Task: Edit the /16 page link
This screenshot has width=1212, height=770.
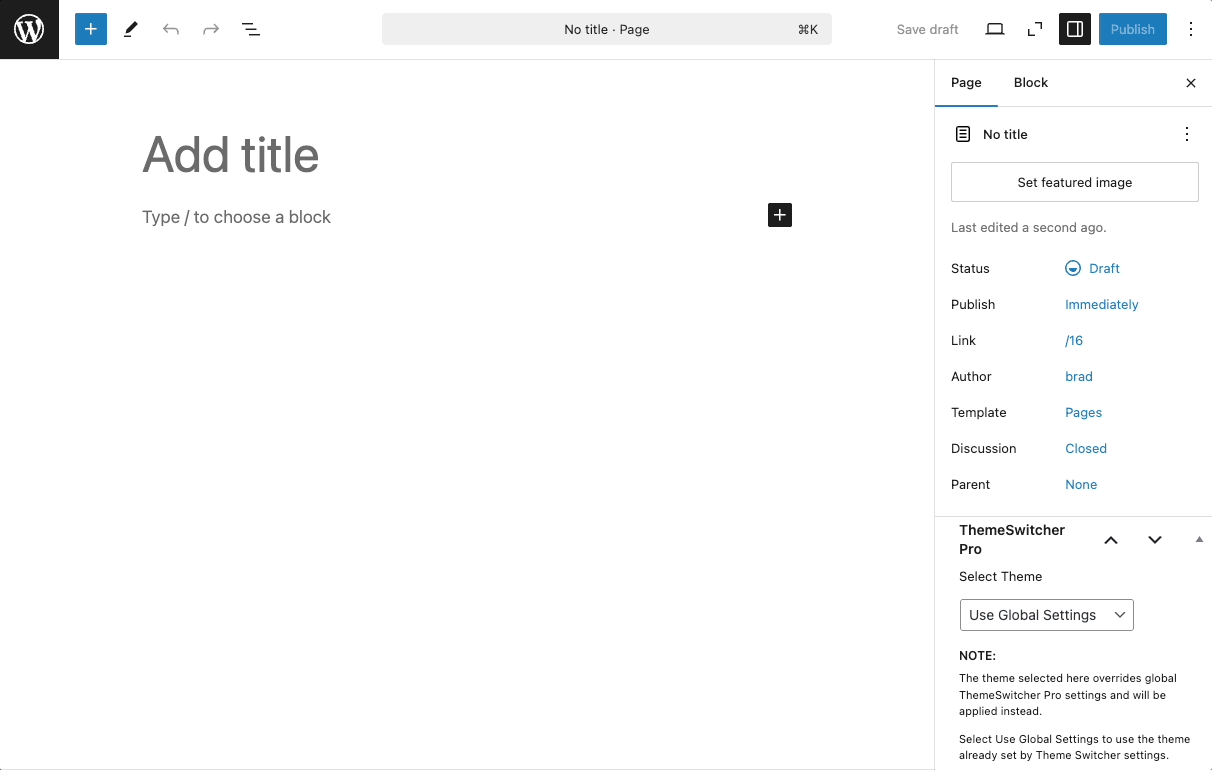Action: point(1074,340)
